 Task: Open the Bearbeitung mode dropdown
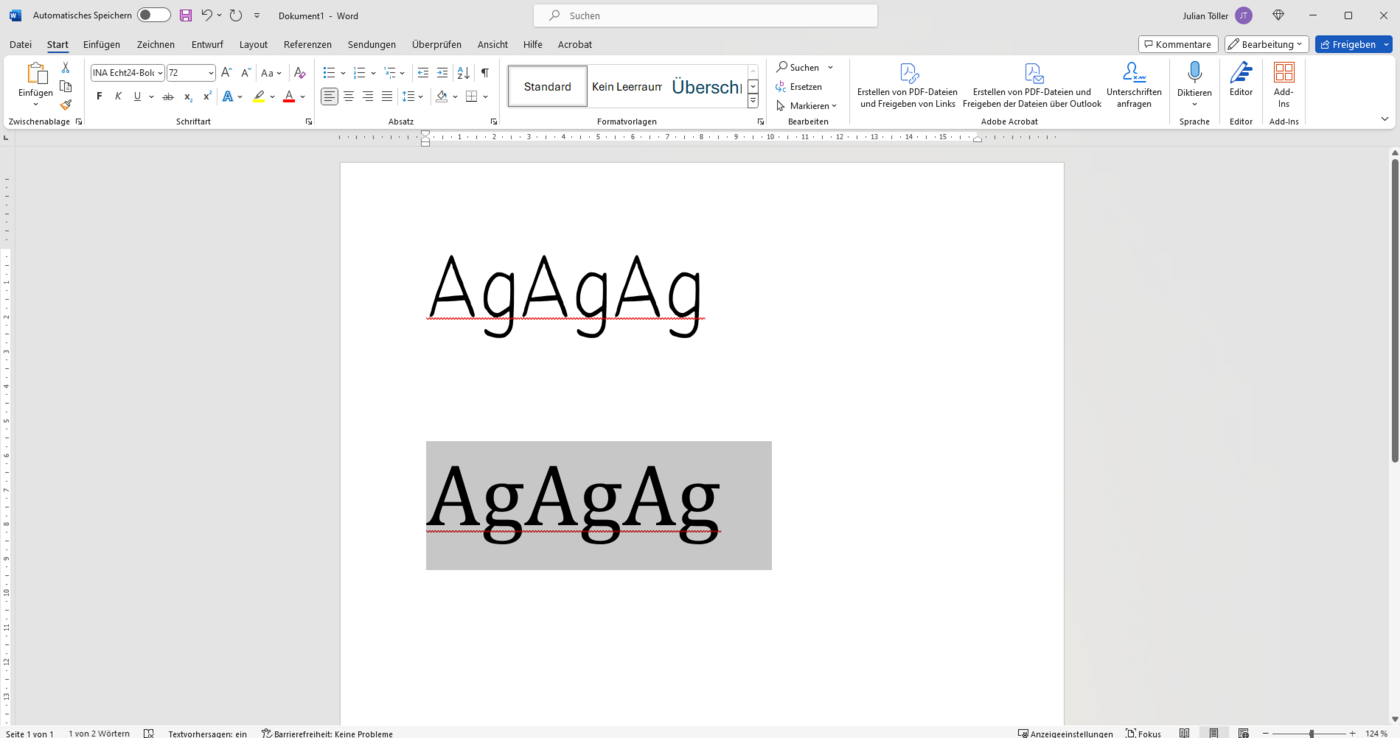pos(1266,44)
